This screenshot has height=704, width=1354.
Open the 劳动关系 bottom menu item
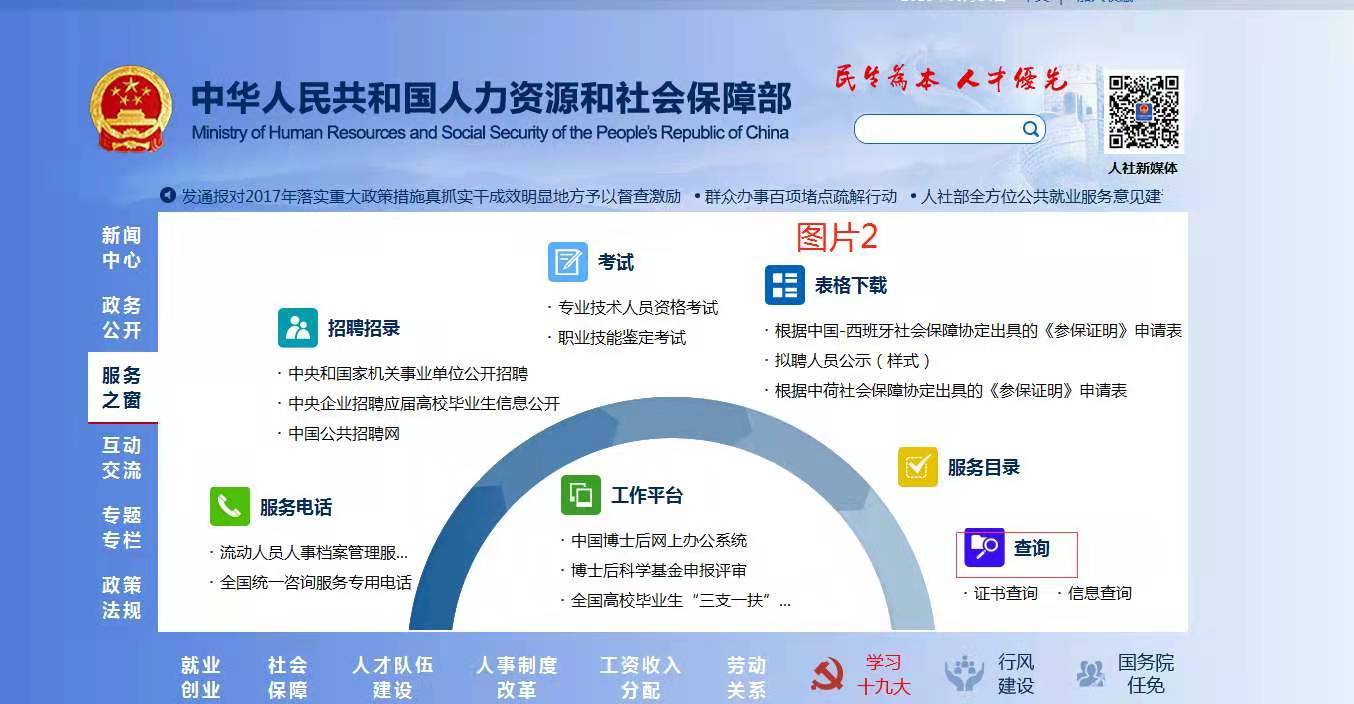[x=747, y=678]
